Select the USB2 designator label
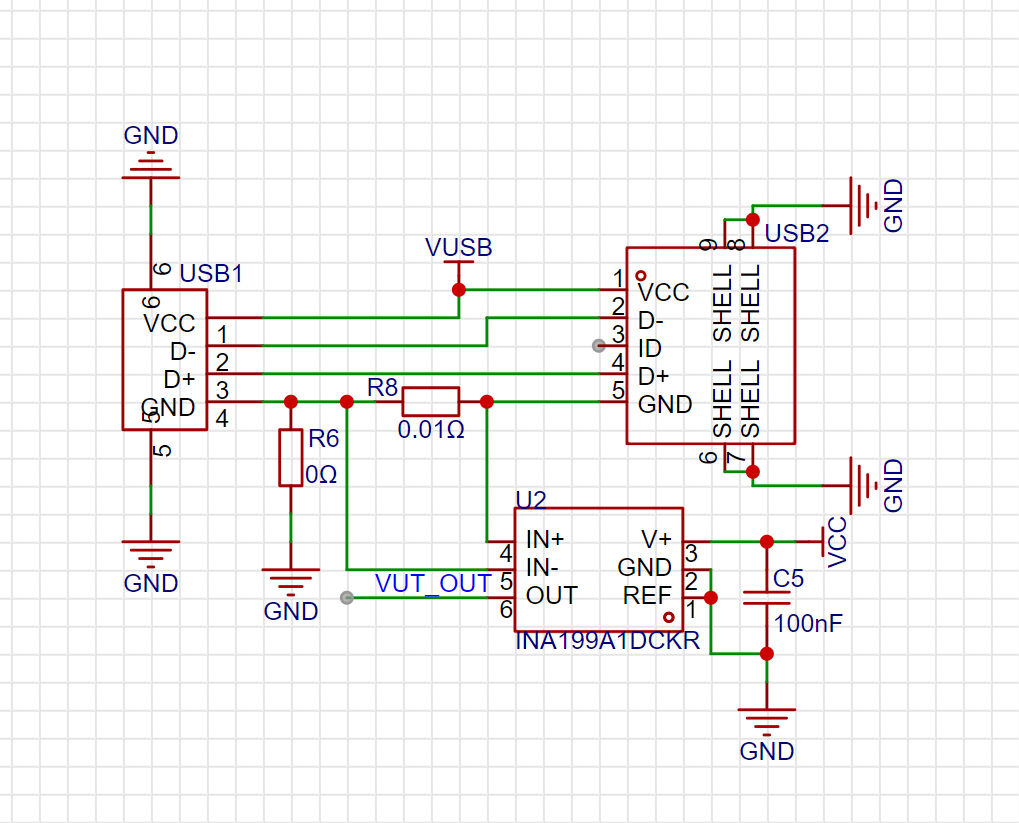 click(x=797, y=233)
